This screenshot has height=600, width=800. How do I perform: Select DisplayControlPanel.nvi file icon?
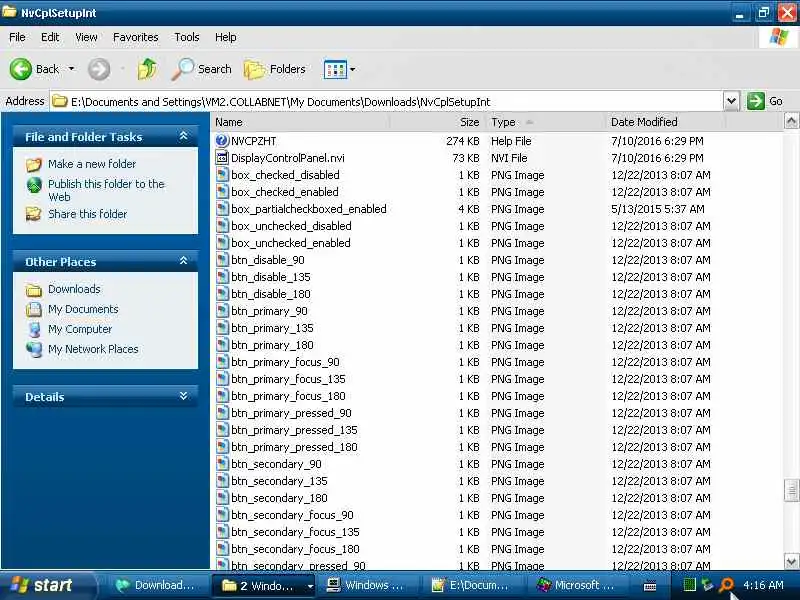tap(222, 158)
